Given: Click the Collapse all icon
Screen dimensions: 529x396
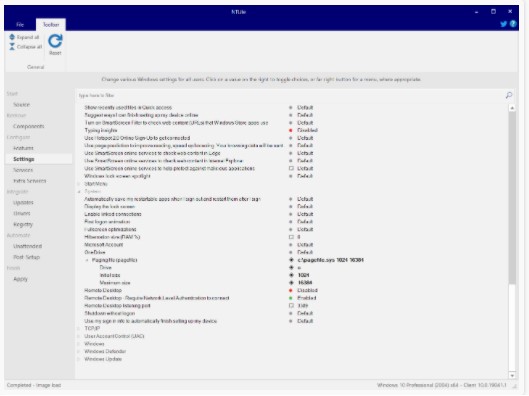Looking at the screenshot, I should click(12, 47).
